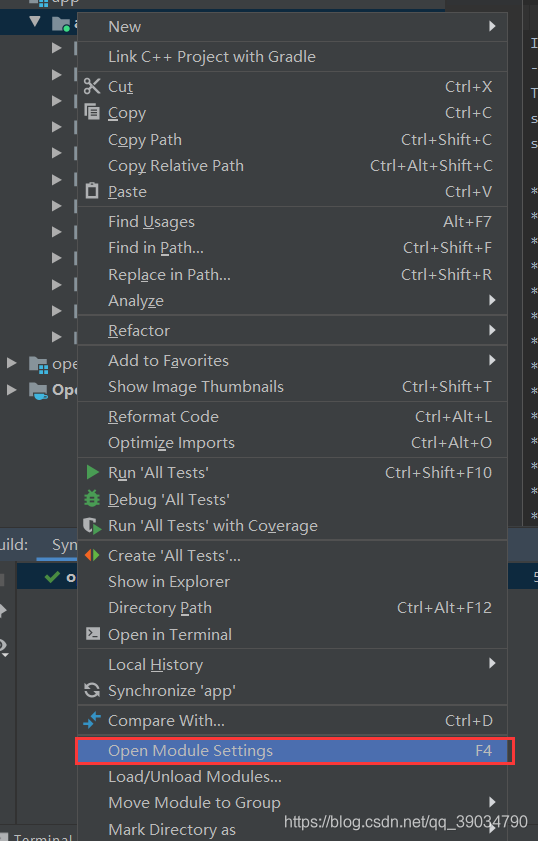Click the app module folder icon
Viewport: 538px width, 841px height.
pyautogui.click(x=61, y=24)
